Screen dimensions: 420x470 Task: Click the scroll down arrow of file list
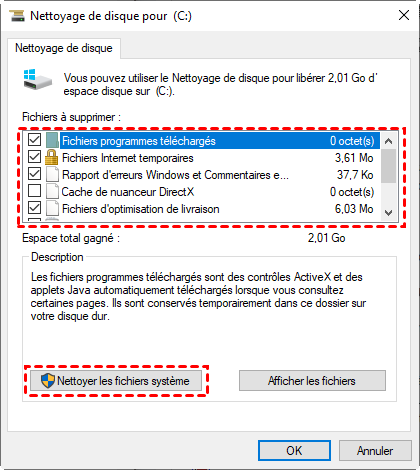click(388, 212)
